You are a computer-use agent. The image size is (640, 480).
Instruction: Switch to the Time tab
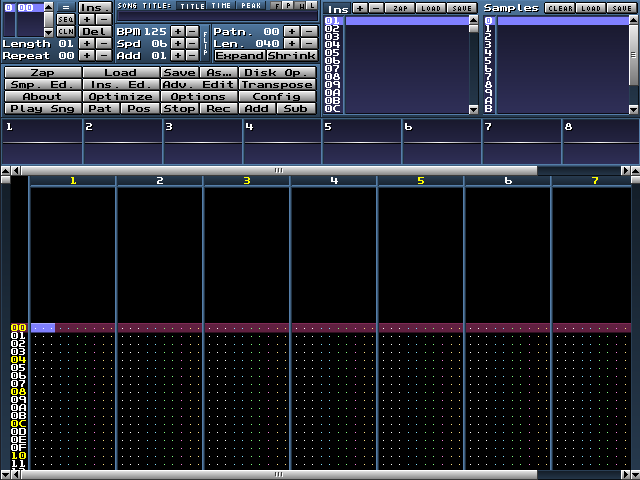click(x=220, y=6)
